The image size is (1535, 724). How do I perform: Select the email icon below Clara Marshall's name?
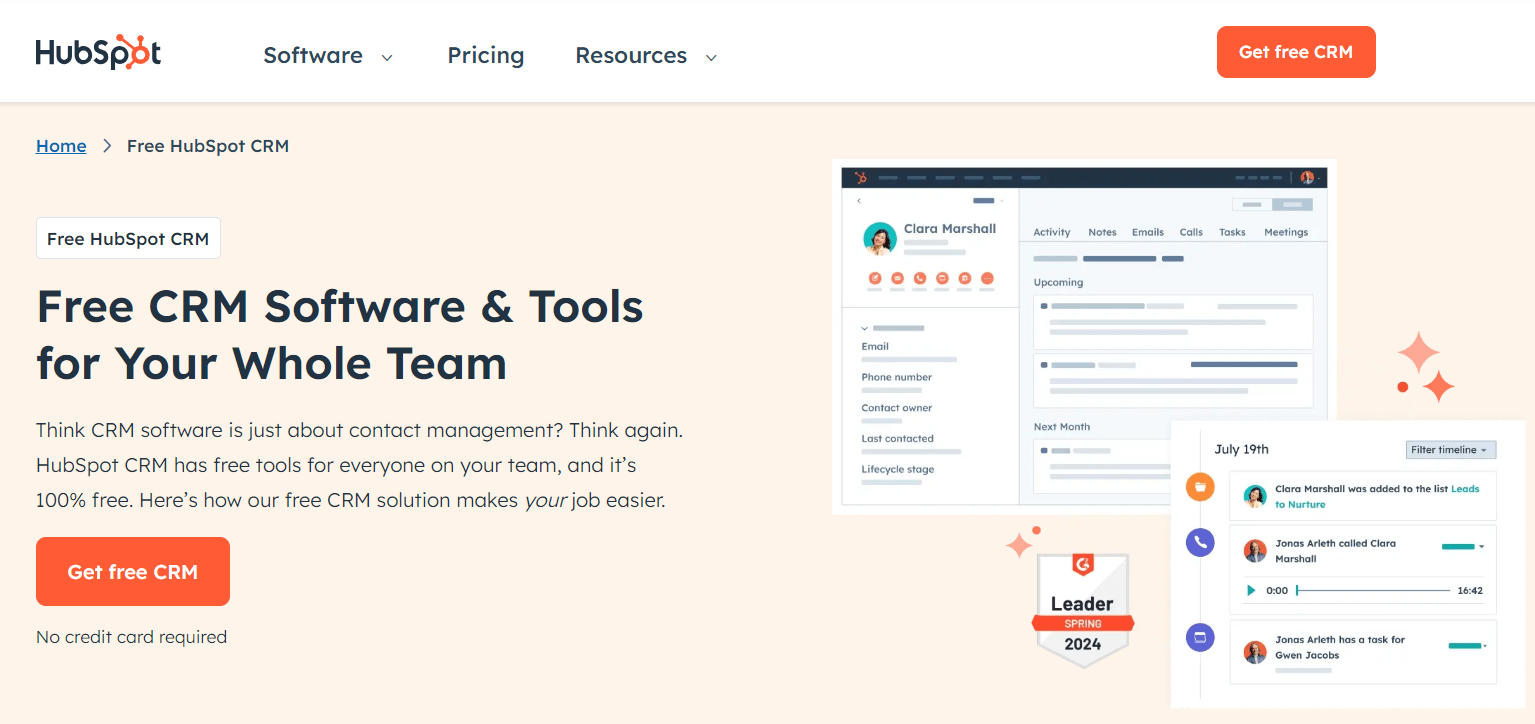[x=897, y=278]
